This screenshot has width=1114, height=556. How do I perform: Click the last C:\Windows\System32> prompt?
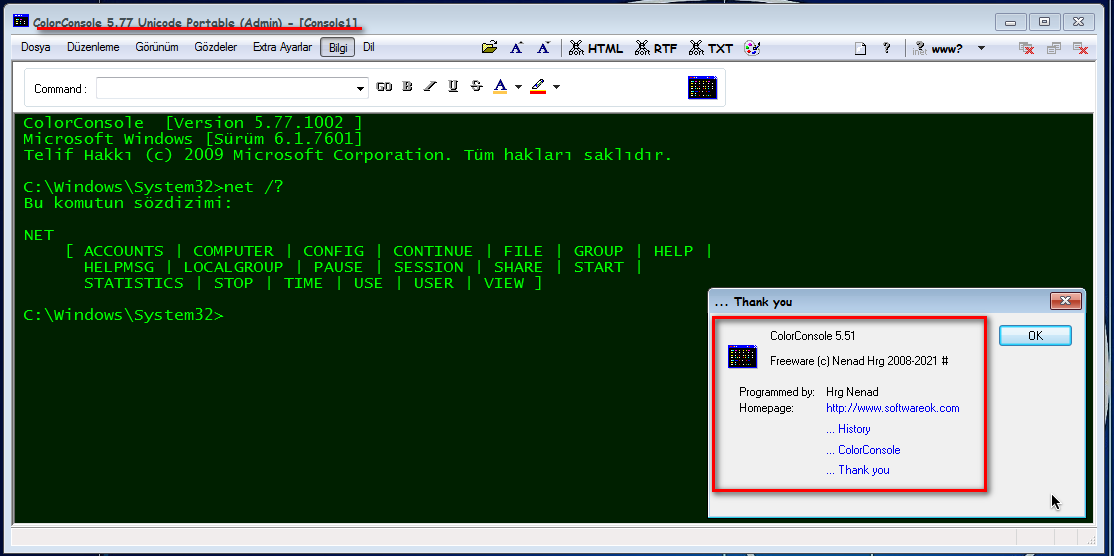coord(123,315)
